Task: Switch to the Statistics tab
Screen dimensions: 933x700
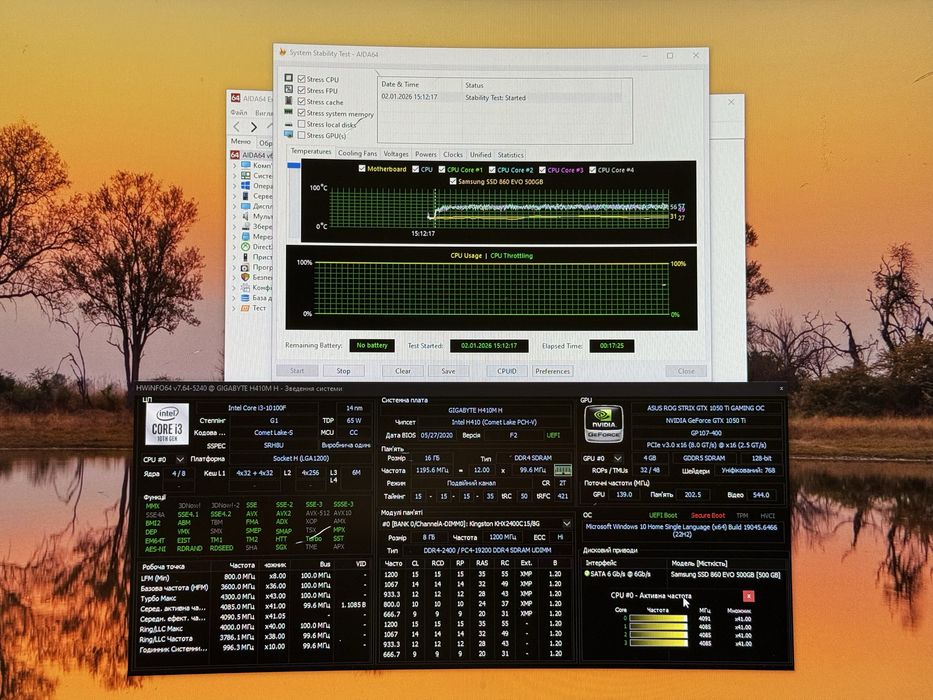Action: pyautogui.click(x=511, y=155)
